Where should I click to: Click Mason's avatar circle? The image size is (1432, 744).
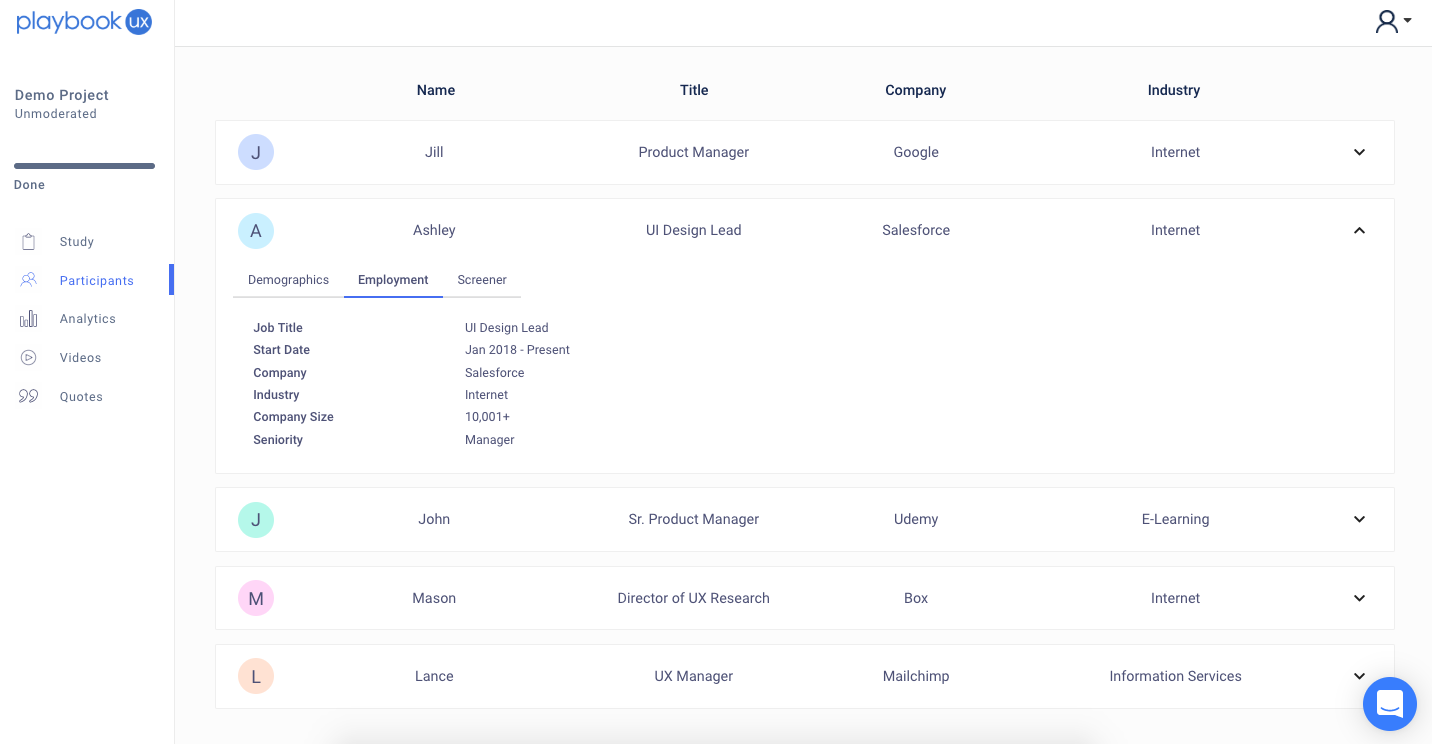(256, 598)
